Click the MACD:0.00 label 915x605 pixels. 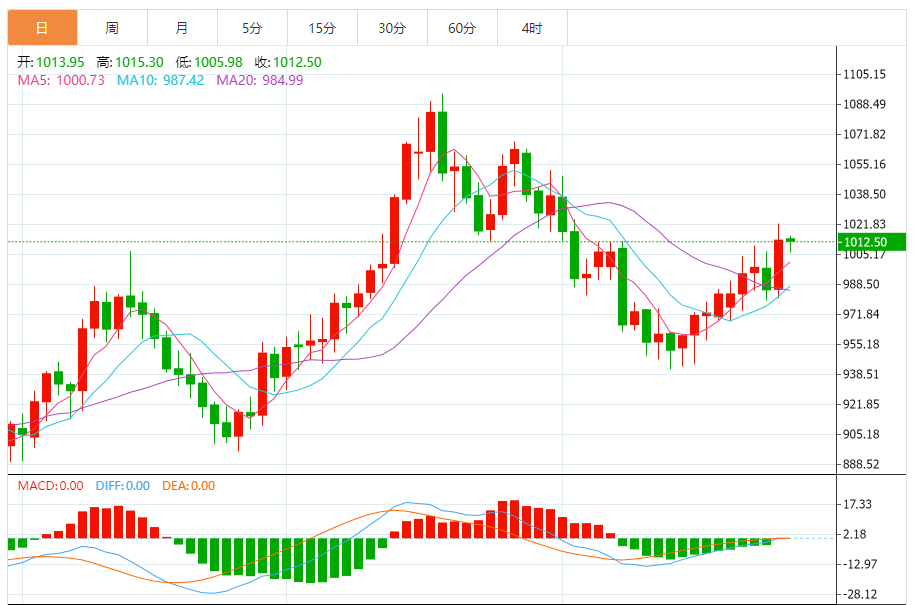tap(50, 485)
